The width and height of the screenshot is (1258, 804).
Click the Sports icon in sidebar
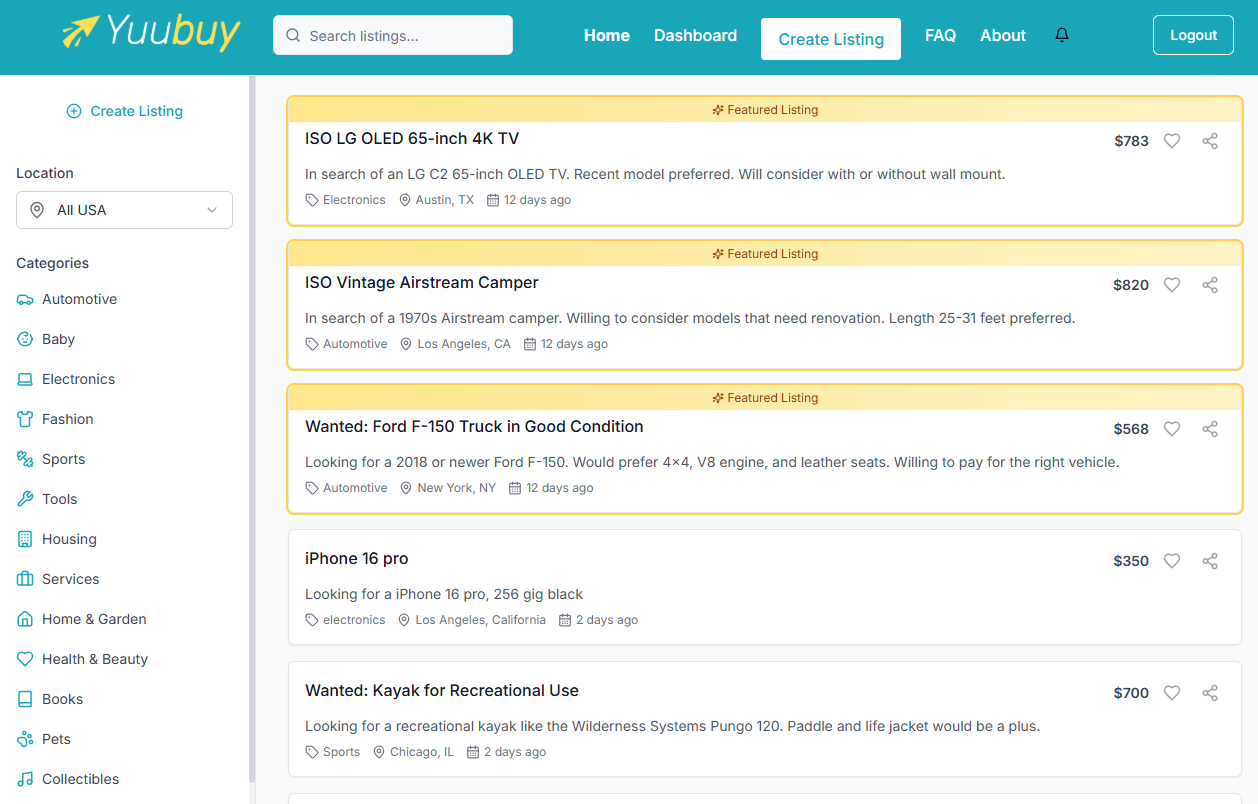[25, 459]
